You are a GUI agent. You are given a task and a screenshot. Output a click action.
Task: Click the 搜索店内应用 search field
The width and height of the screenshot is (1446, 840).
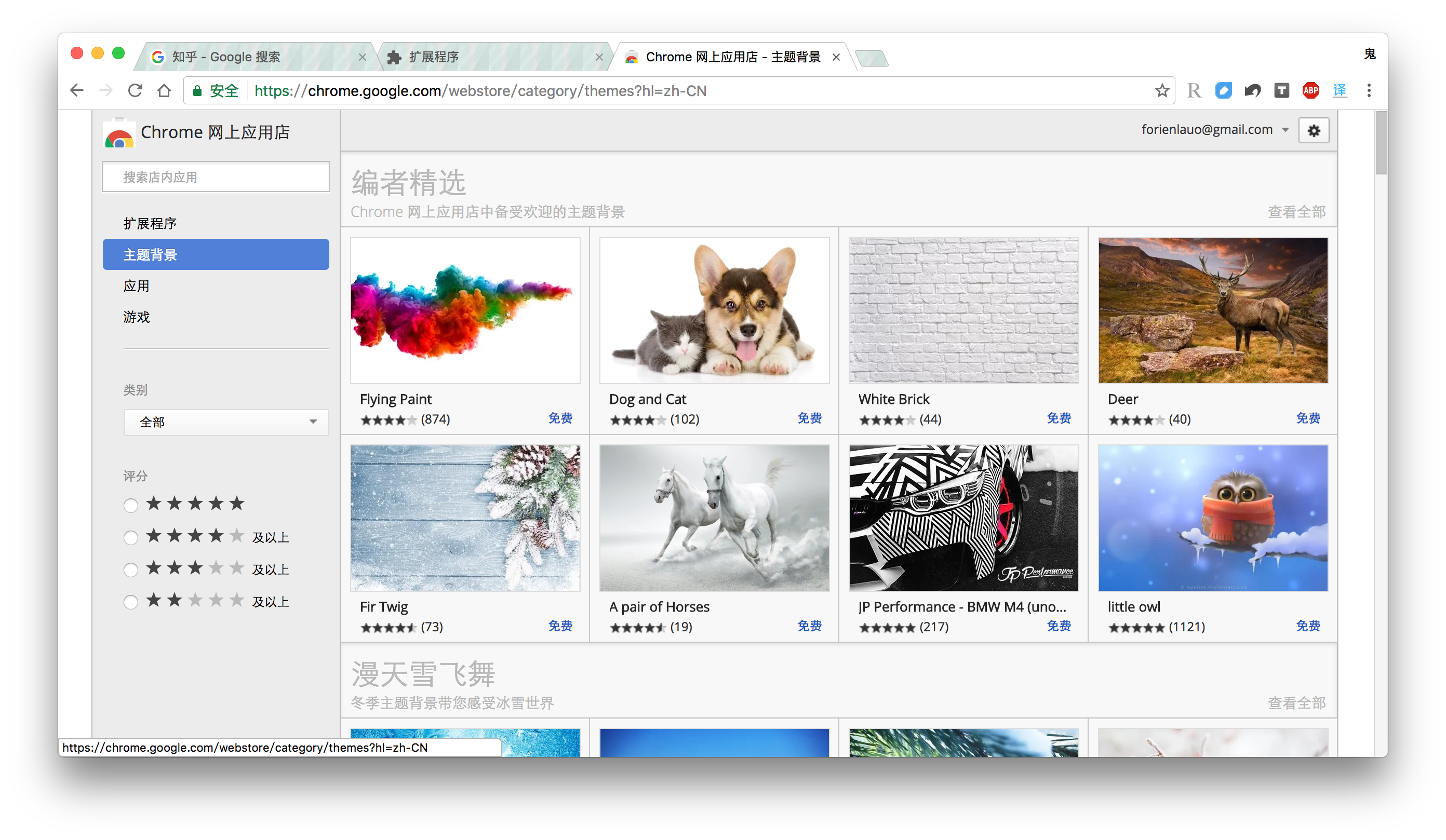pos(216,177)
